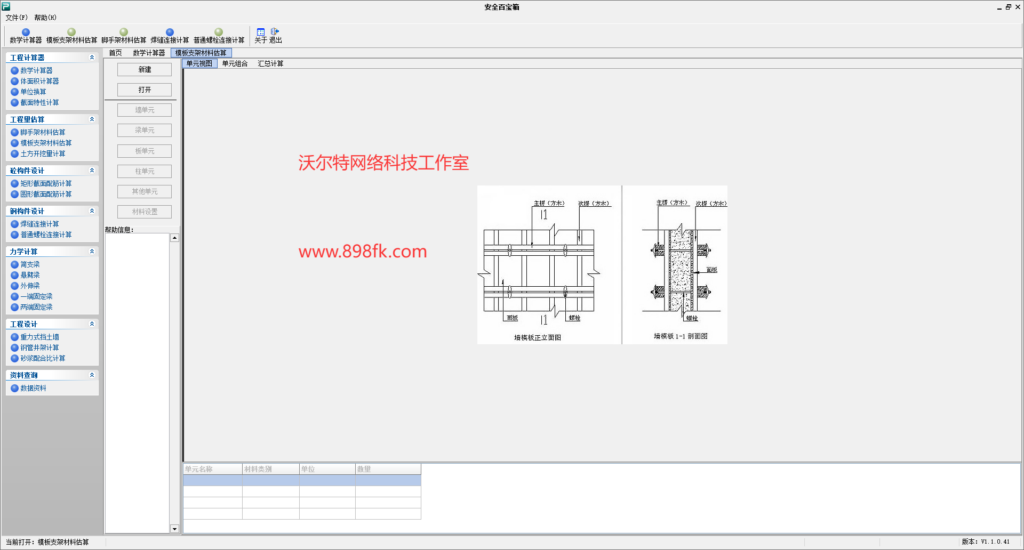Open 普通螺栓连接计算 toolbar icon

point(219,36)
